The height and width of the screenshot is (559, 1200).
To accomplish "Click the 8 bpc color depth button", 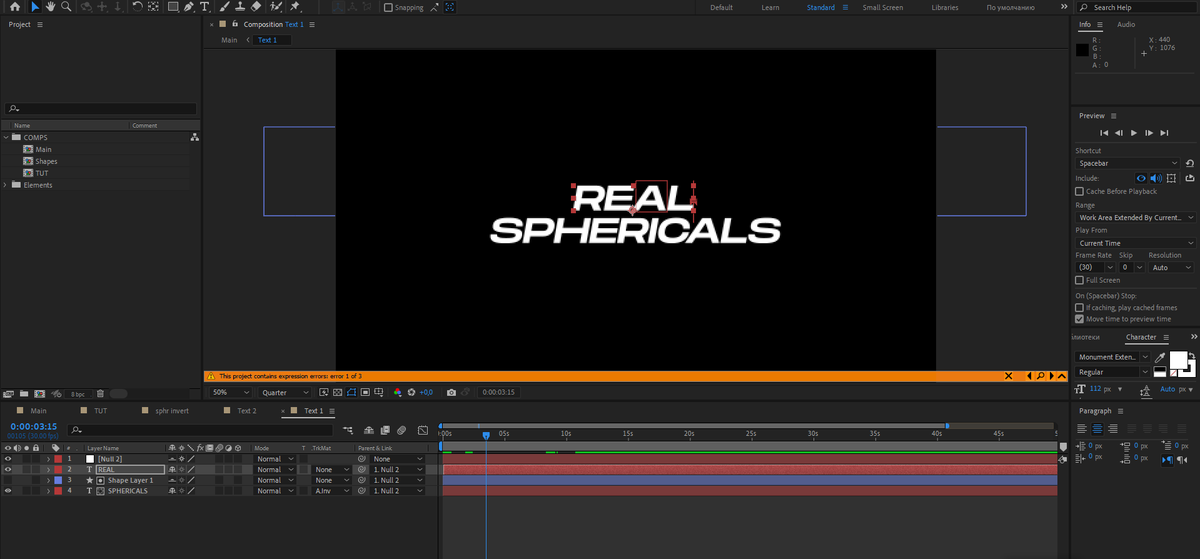I will coord(78,394).
